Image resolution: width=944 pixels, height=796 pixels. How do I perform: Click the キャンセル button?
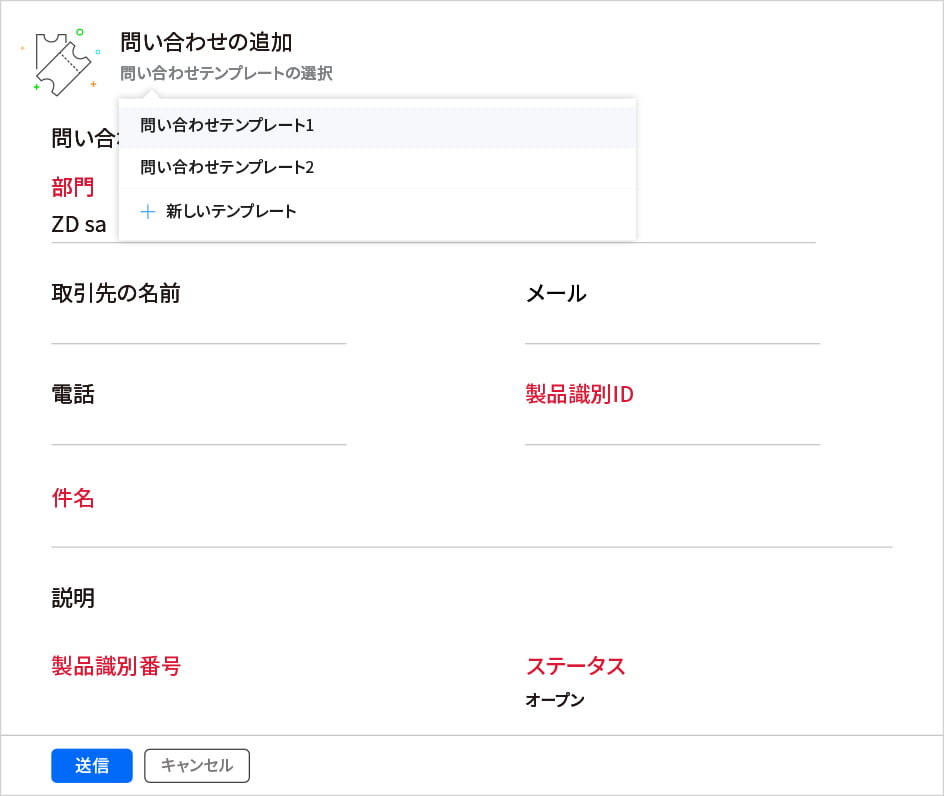(x=197, y=766)
